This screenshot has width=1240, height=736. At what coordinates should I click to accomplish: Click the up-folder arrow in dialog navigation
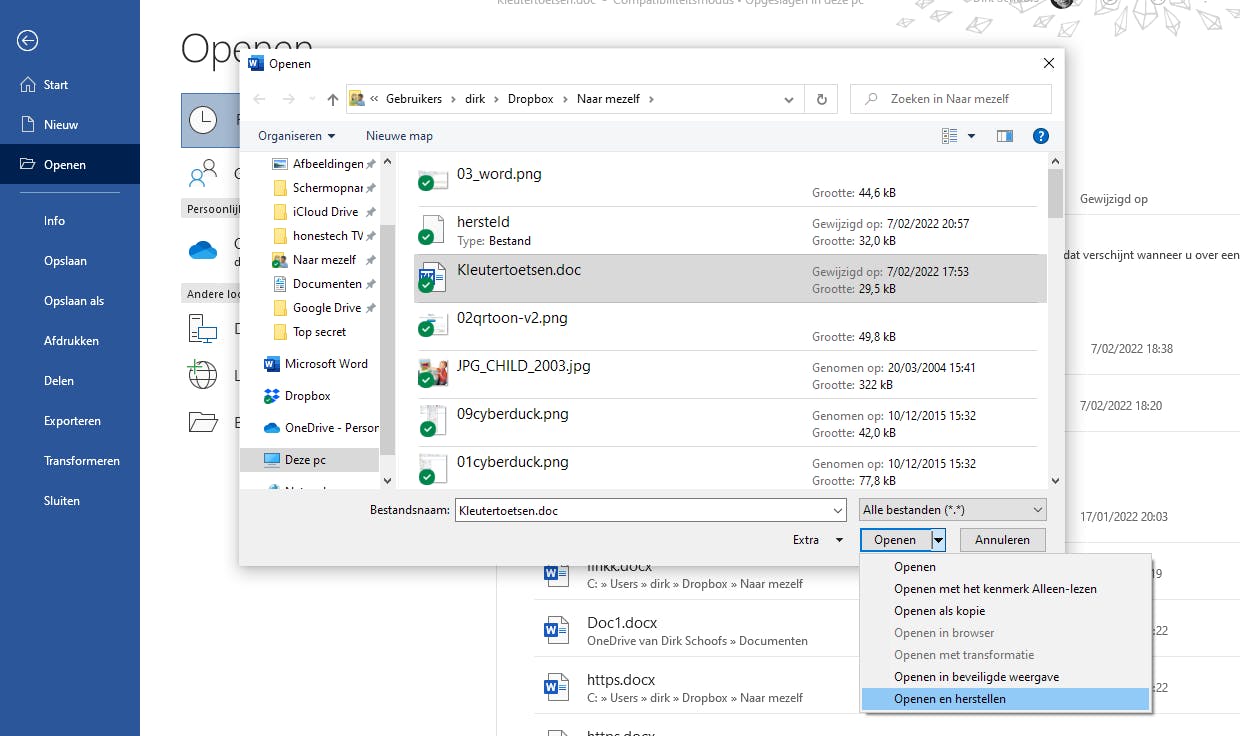pyautogui.click(x=333, y=99)
